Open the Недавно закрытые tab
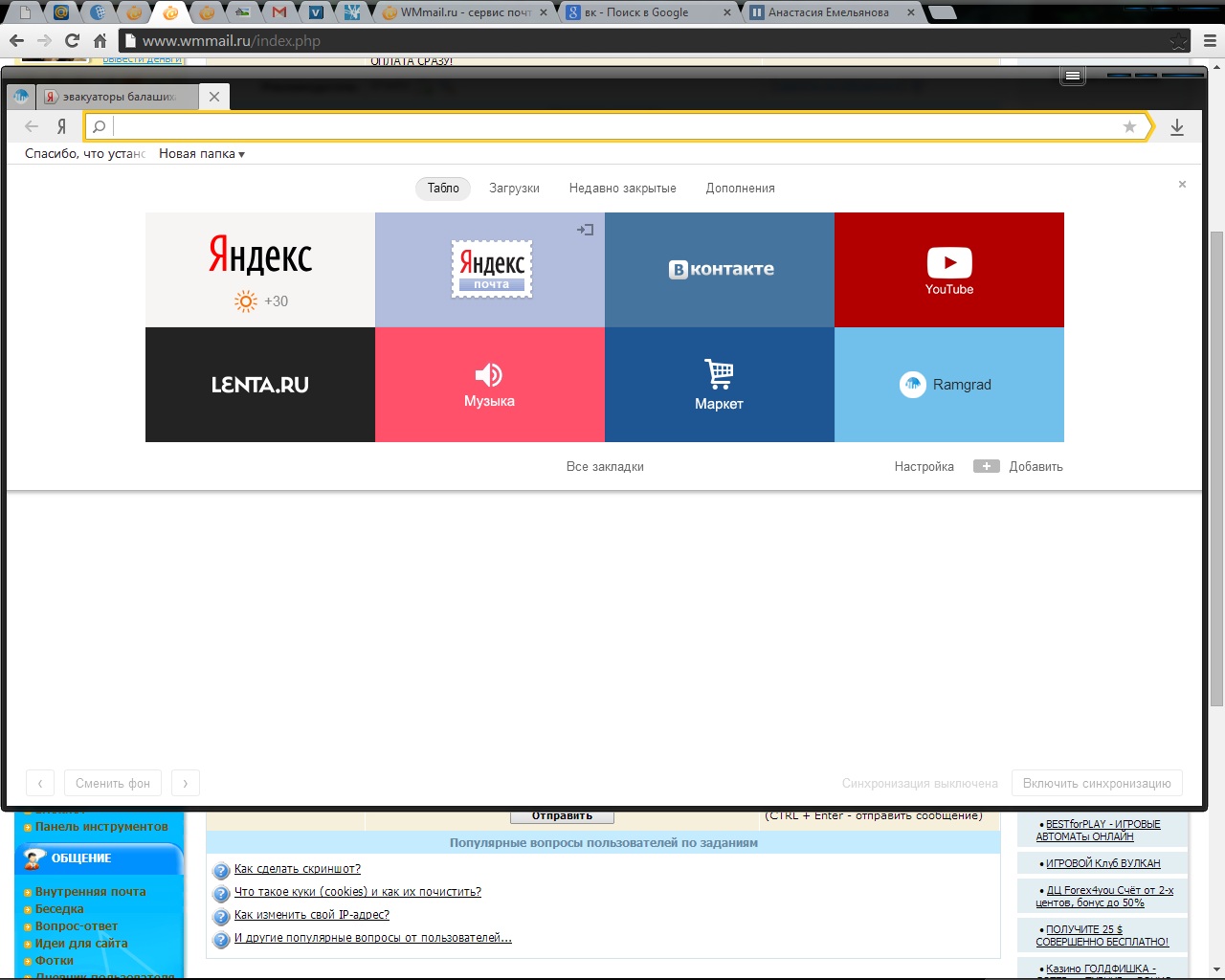 pyautogui.click(x=622, y=189)
